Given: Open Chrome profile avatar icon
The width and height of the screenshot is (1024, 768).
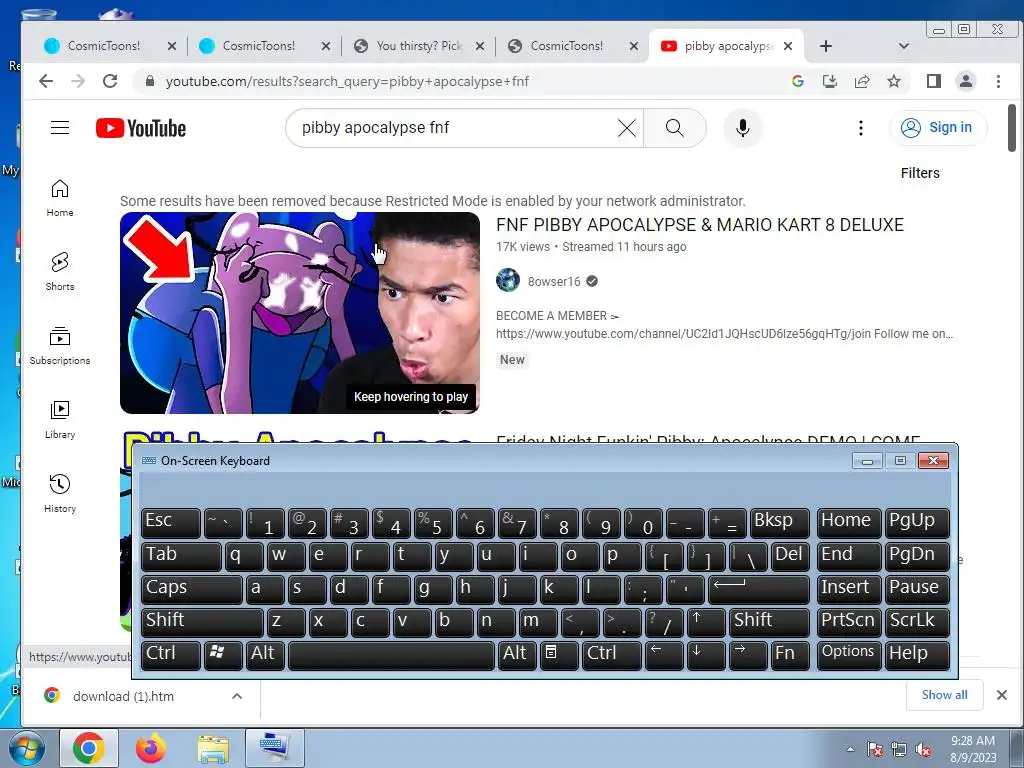Looking at the screenshot, I should [x=965, y=81].
